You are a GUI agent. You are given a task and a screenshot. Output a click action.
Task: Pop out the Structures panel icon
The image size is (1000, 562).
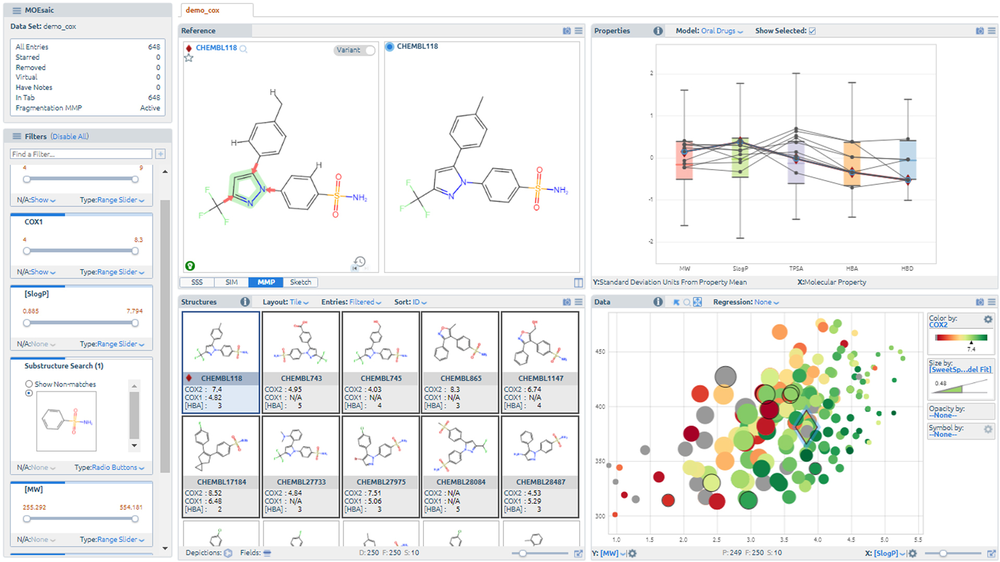point(578,554)
